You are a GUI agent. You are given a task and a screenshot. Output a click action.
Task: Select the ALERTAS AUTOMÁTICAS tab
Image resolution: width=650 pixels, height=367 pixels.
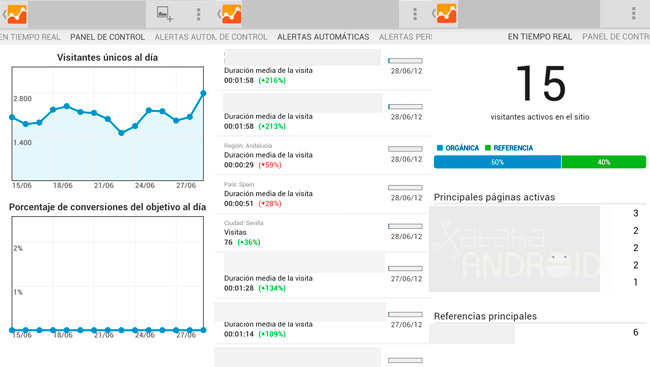(x=323, y=37)
